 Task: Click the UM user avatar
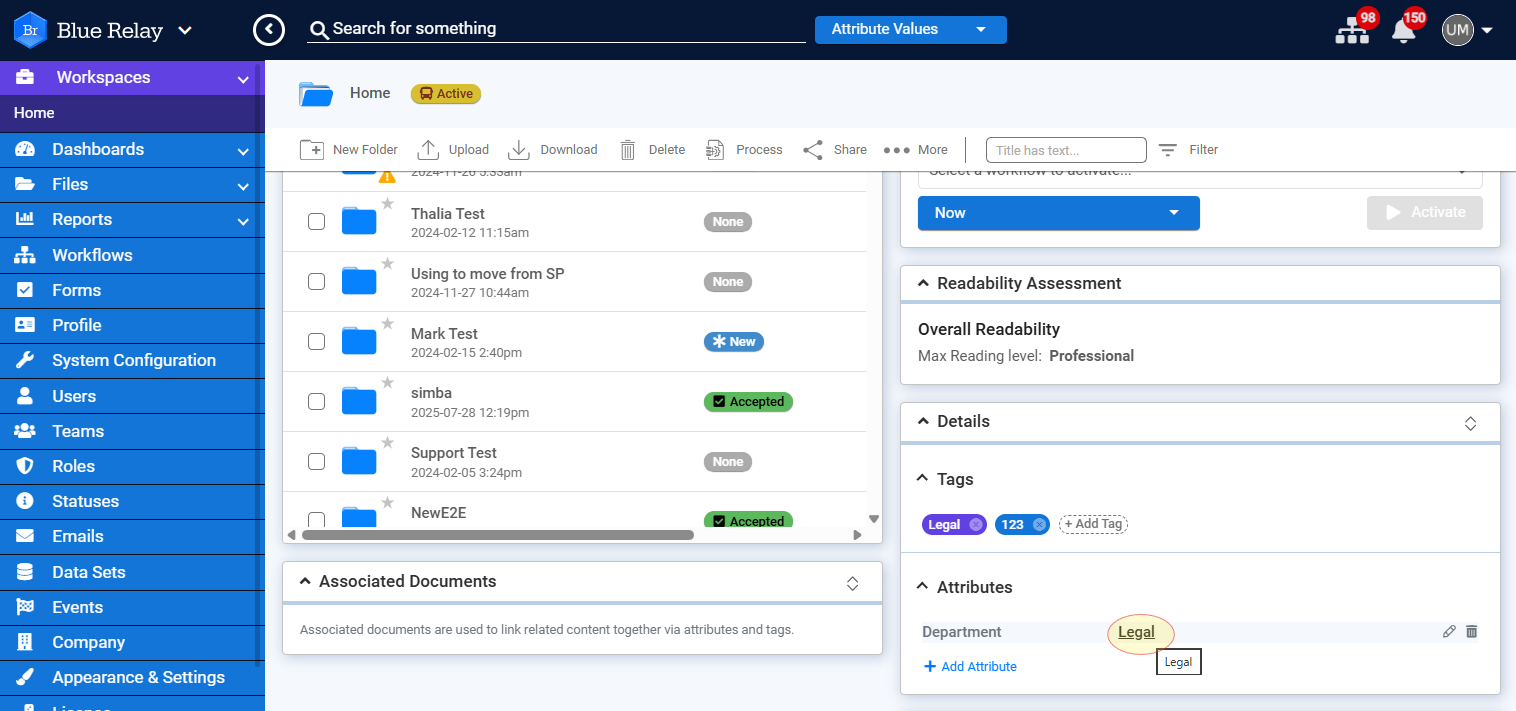[1458, 30]
